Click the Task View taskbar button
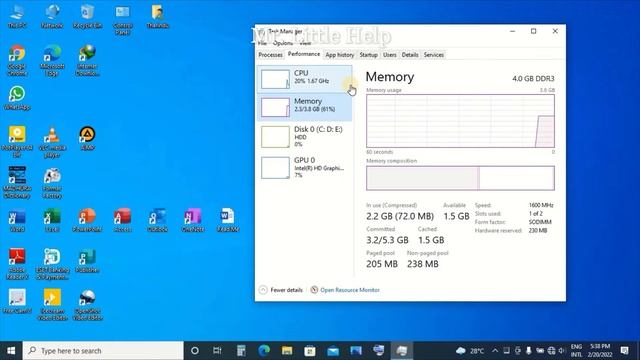640x360 pixels. [217, 351]
